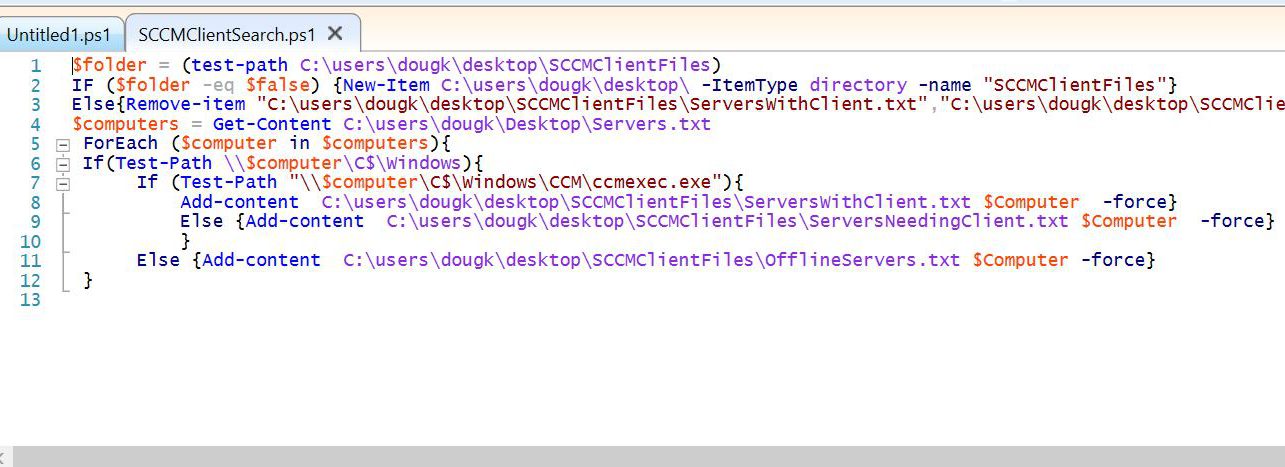The image size is (1285, 467).
Task: Switch to the Untitled1.ps1 tab
Action: 59,34
